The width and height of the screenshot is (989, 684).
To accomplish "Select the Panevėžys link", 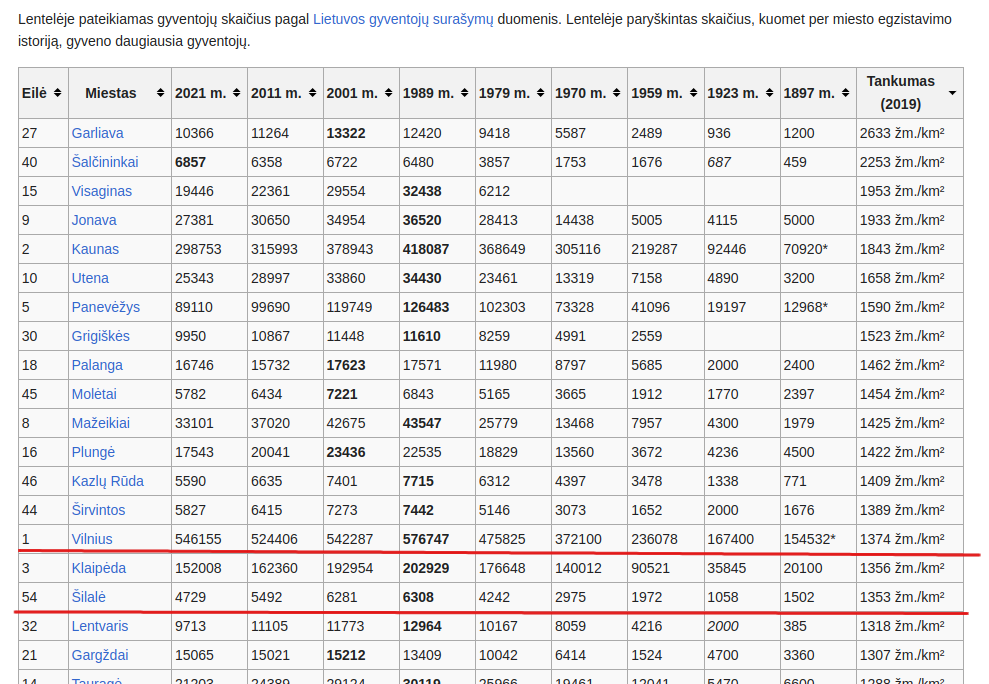I will 105,307.
